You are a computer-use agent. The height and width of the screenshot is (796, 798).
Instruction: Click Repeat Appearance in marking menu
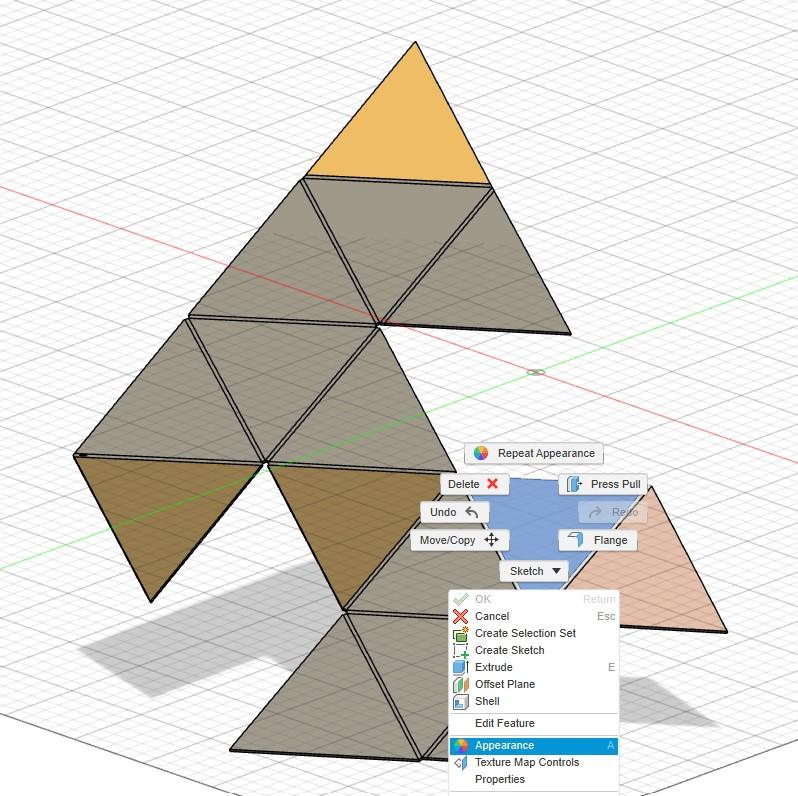(x=534, y=453)
